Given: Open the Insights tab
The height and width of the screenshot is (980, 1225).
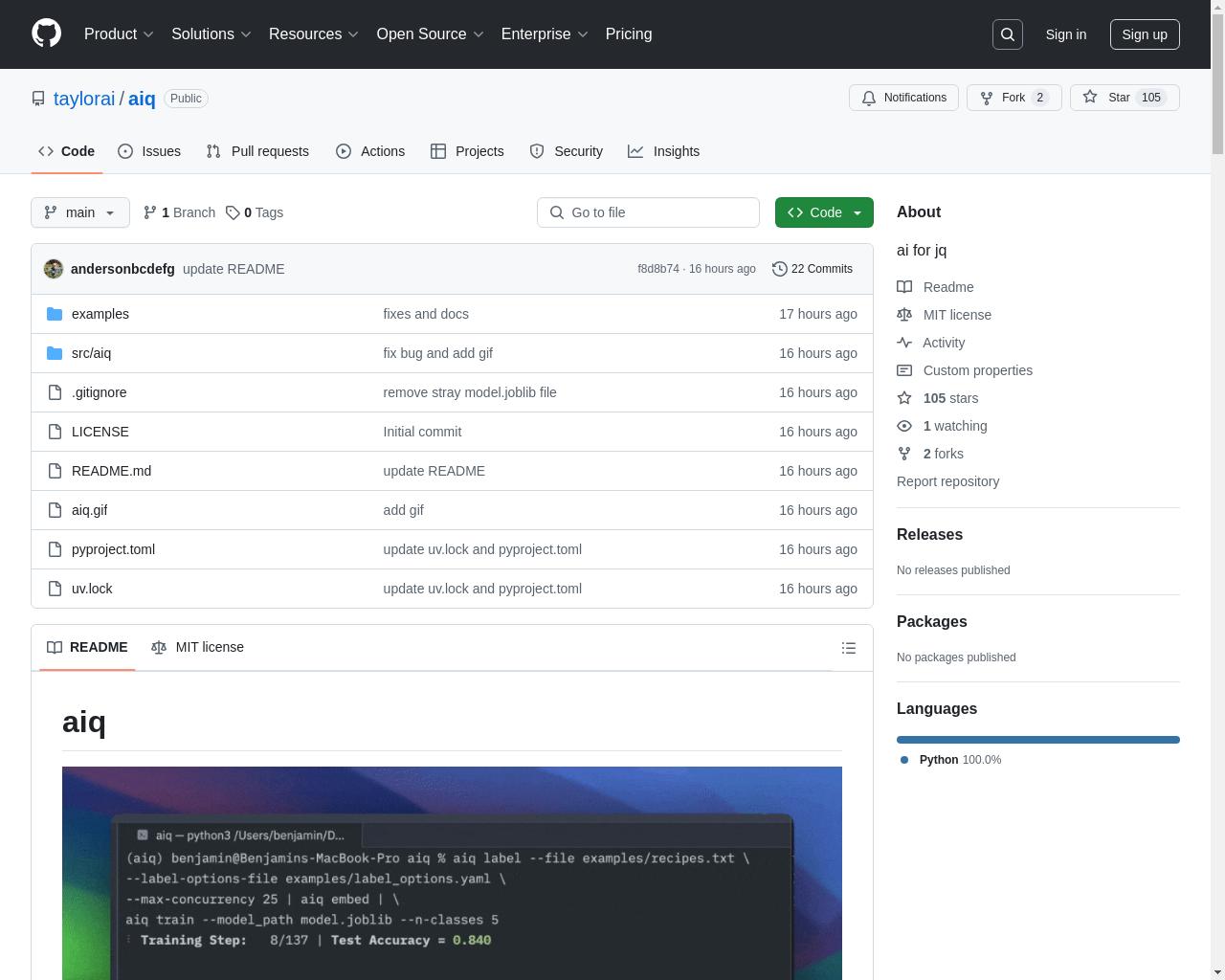Looking at the screenshot, I should pyautogui.click(x=664, y=151).
